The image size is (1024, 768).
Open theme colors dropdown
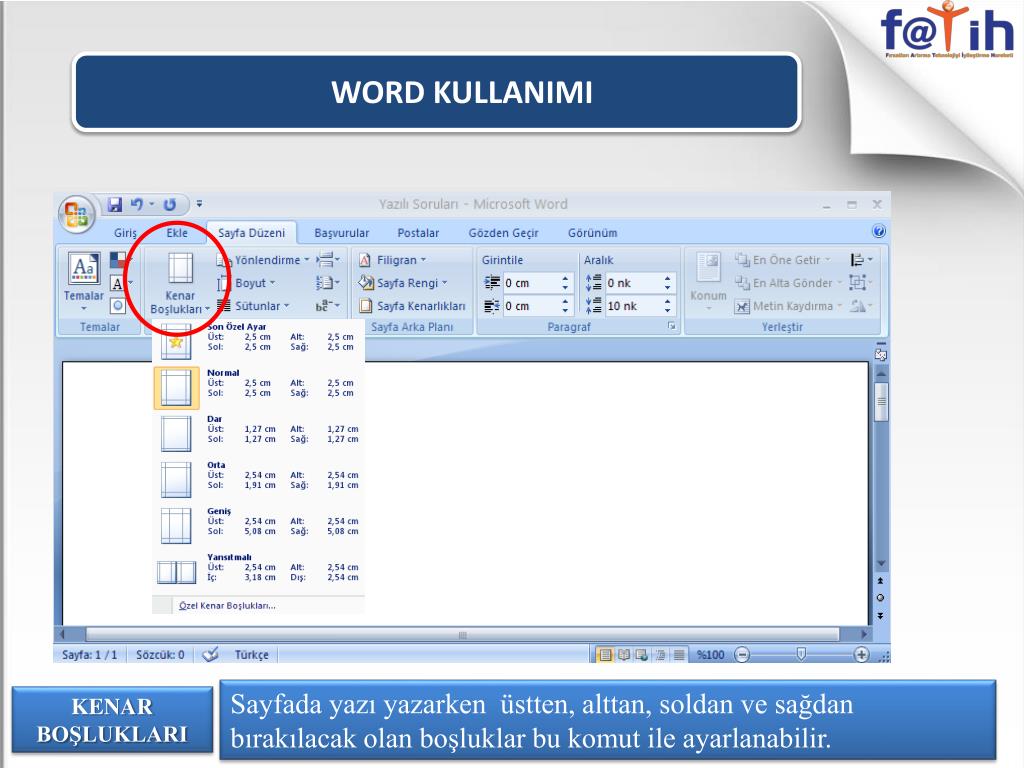tap(121, 261)
